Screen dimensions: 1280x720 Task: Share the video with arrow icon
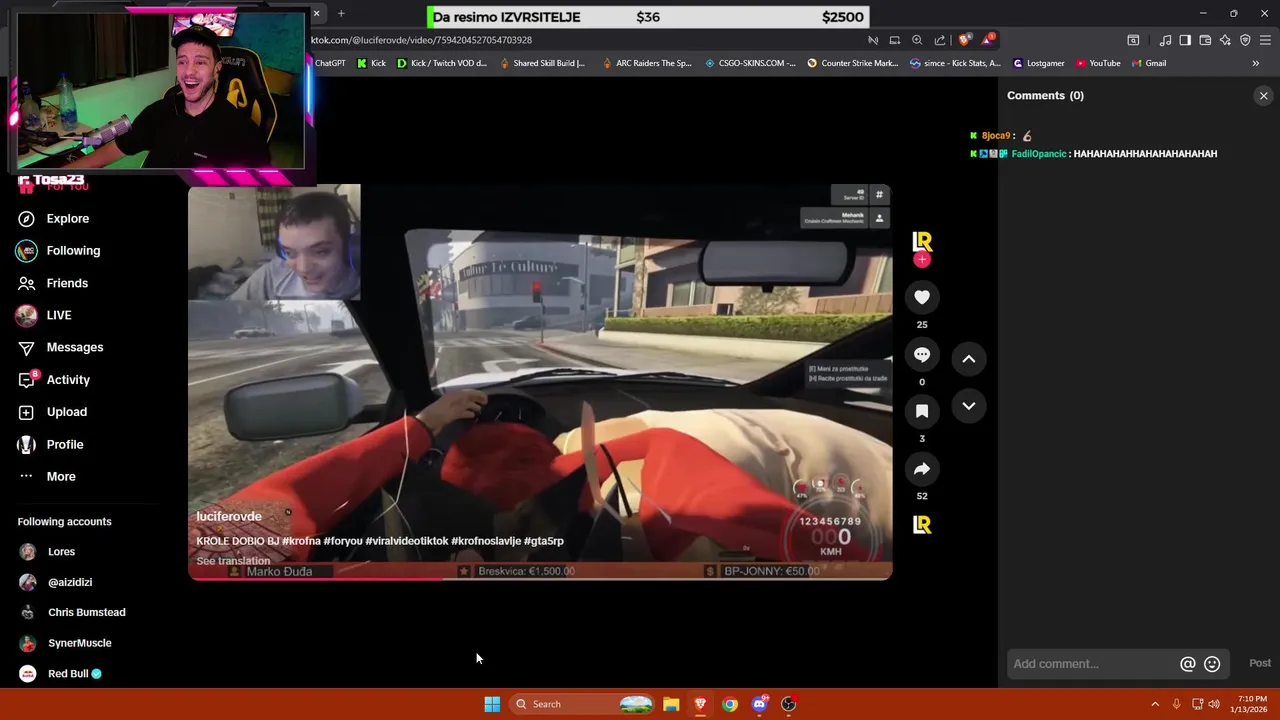pyautogui.click(x=922, y=468)
